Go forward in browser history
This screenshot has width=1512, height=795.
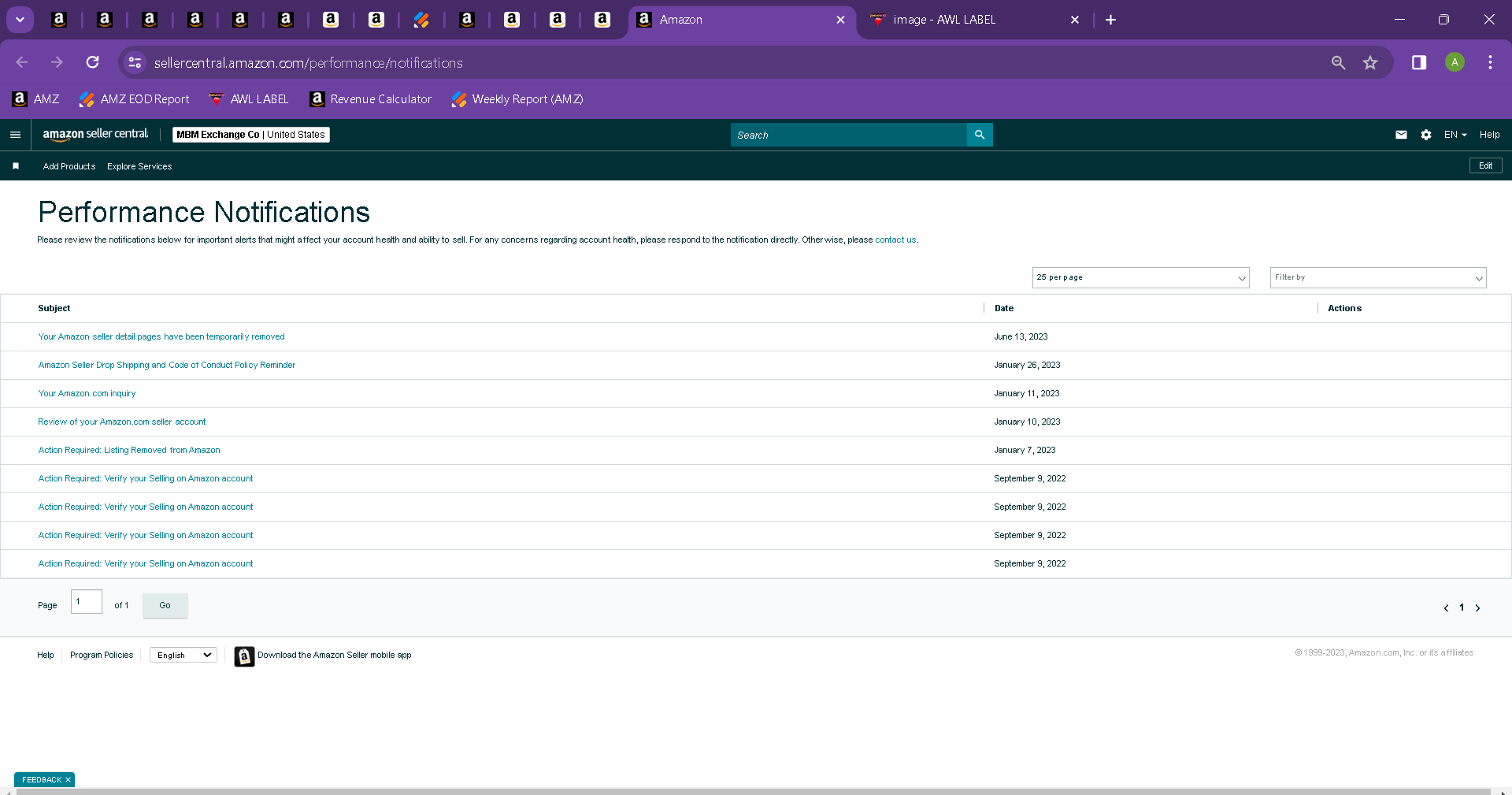57,62
